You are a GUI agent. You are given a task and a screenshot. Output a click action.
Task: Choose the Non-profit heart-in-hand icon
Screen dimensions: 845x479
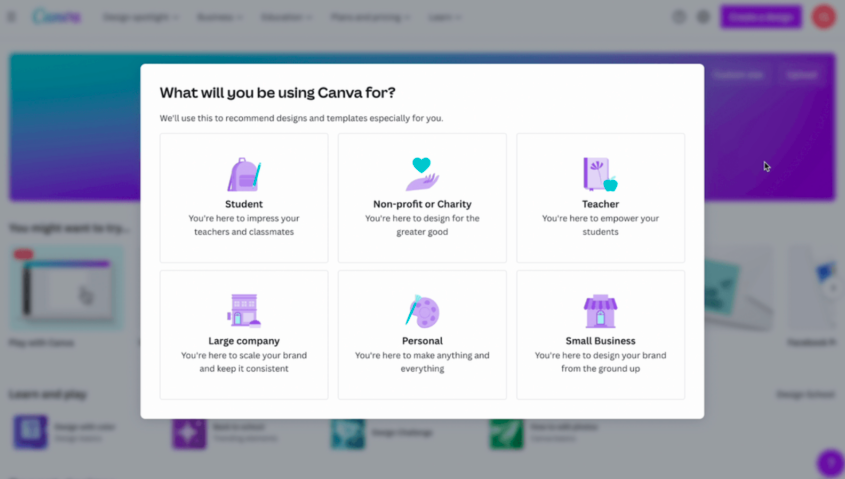[422, 174]
